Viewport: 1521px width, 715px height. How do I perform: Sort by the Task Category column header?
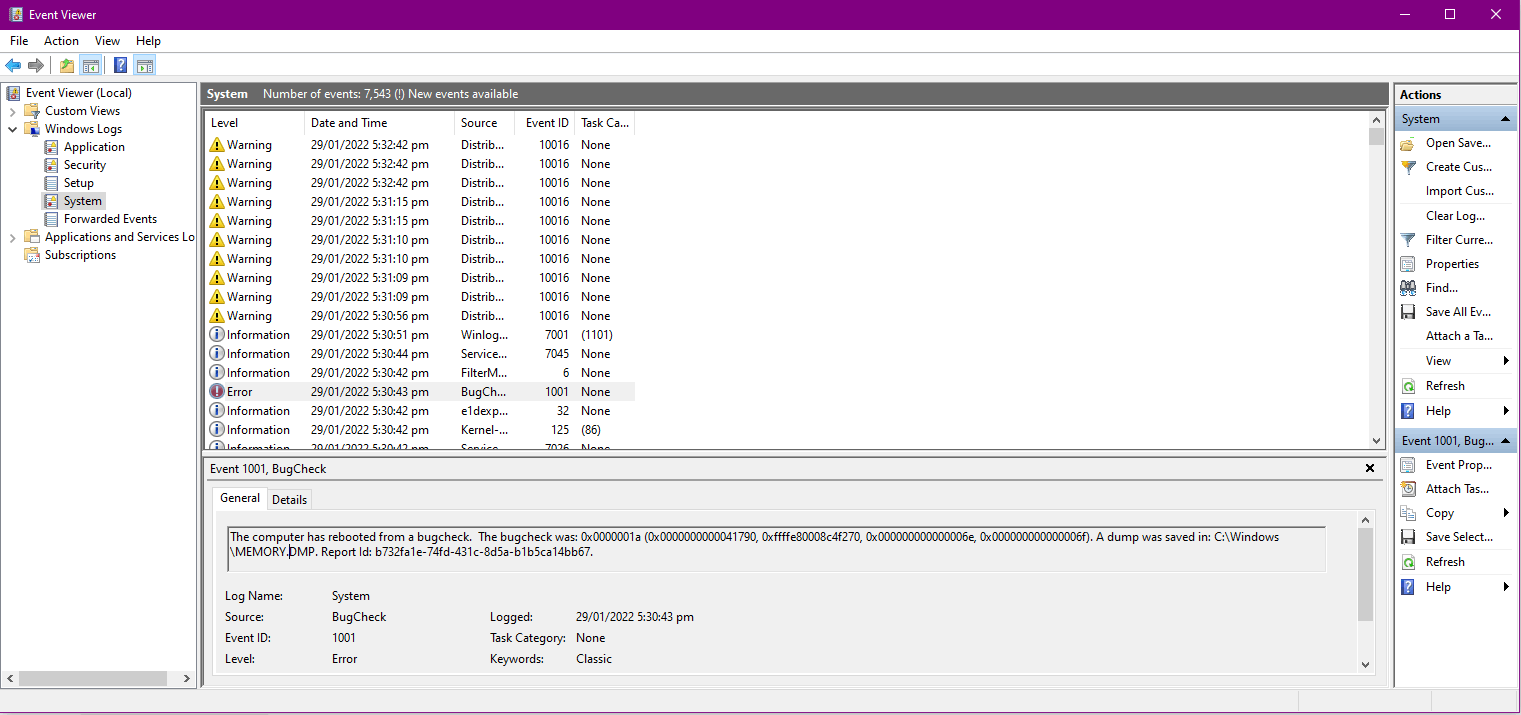[604, 123]
